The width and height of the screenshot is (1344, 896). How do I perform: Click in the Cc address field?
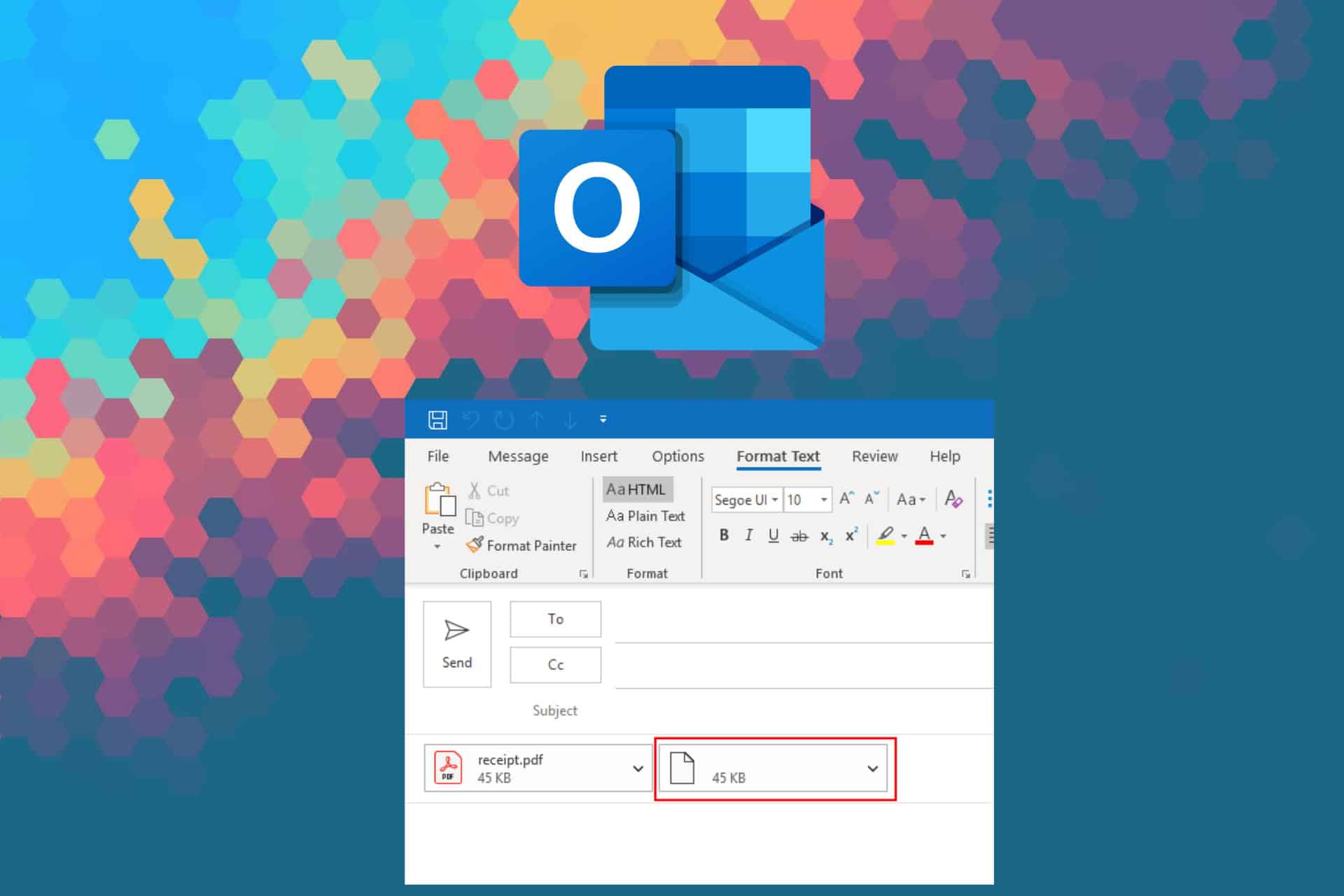[804, 668]
